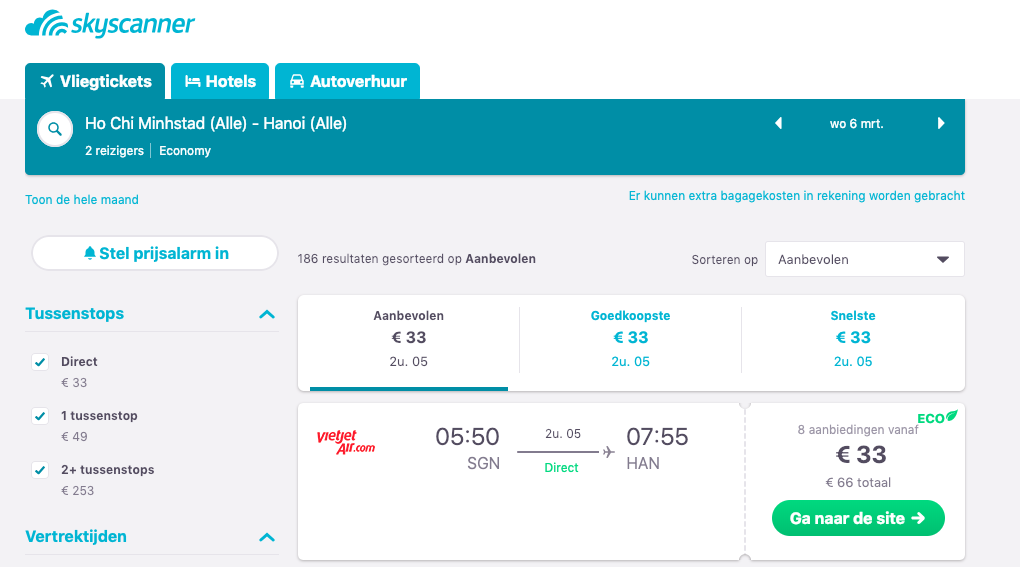The image size is (1020, 567).
Task: Click the ECO leaf badge
Action: pos(937,417)
